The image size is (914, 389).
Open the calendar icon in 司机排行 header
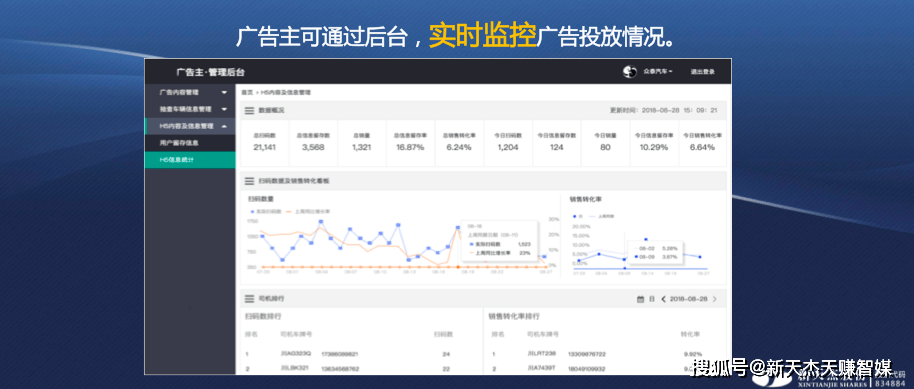[x=640, y=299]
